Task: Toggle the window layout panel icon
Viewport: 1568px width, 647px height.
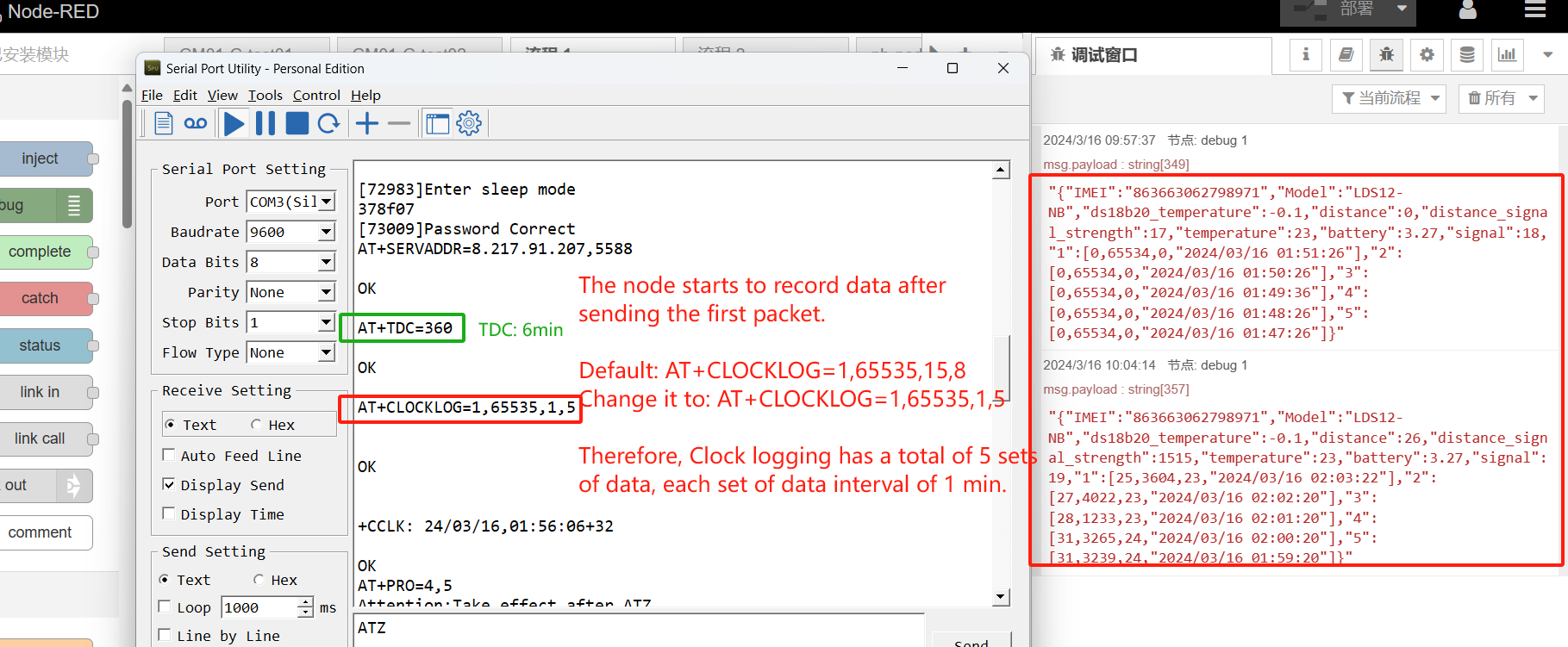Action: click(438, 124)
